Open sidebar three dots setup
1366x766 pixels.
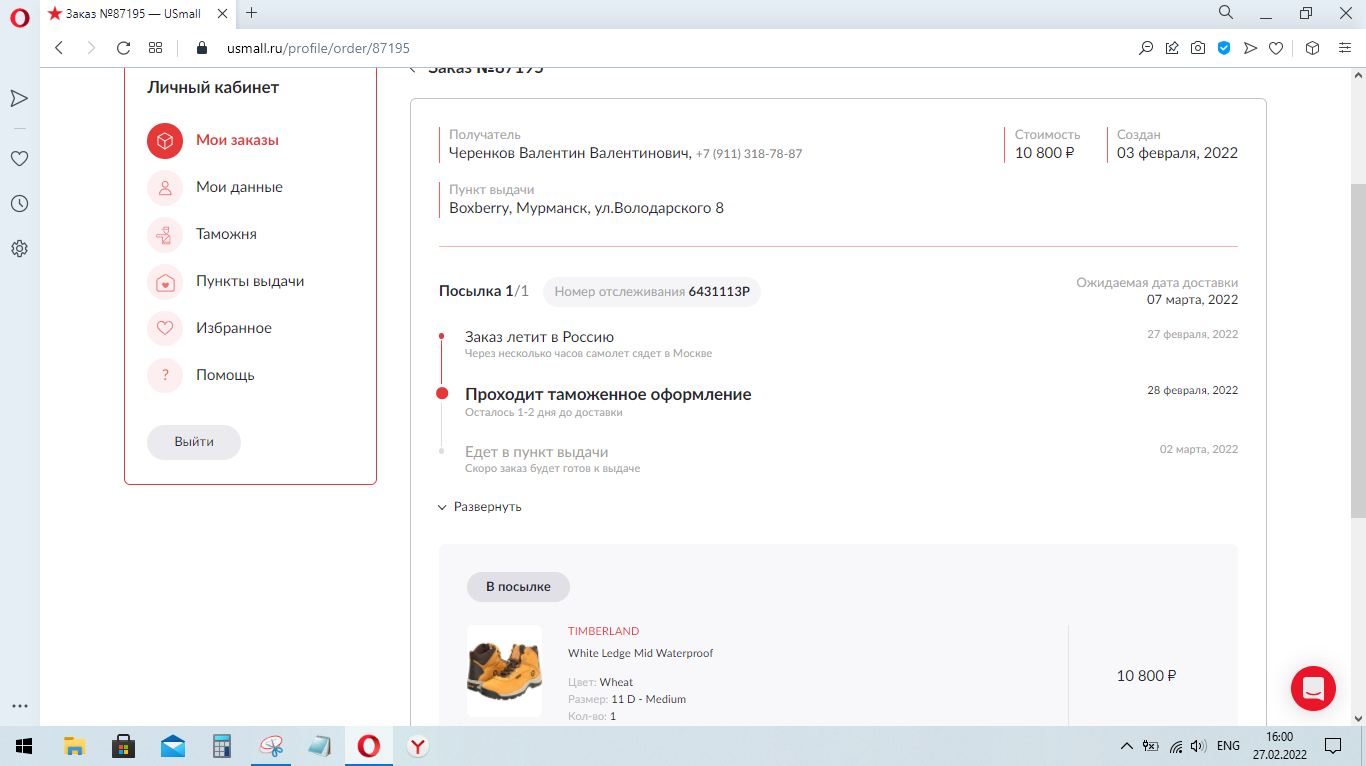point(19,706)
